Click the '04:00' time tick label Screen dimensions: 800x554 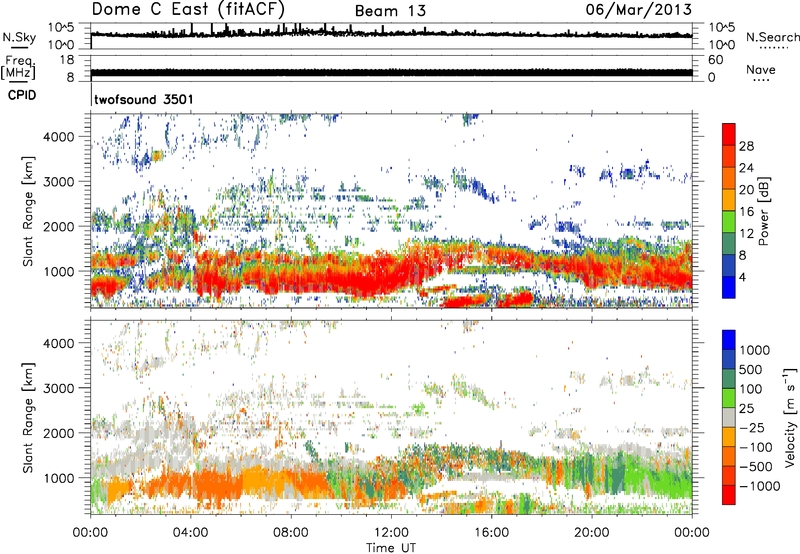(x=190, y=533)
